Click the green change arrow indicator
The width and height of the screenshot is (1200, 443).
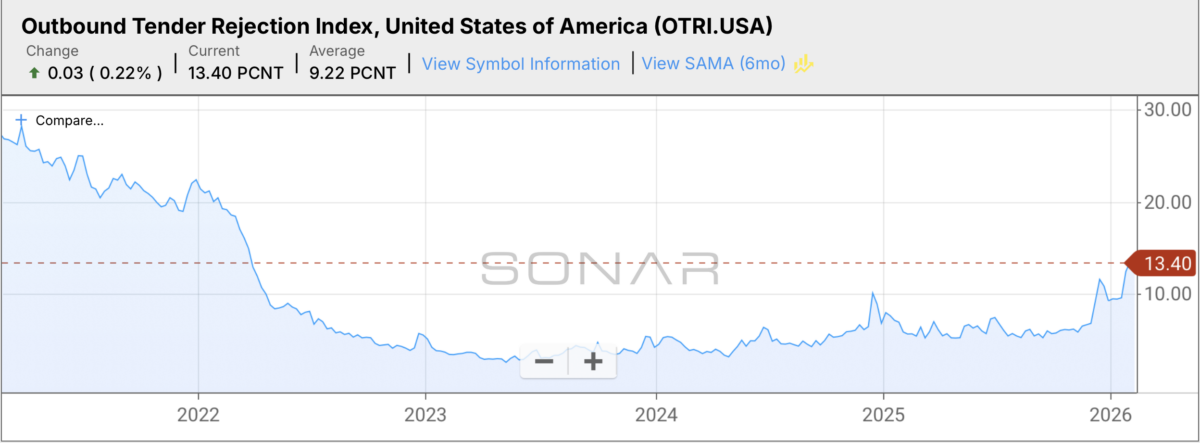click(x=32, y=73)
